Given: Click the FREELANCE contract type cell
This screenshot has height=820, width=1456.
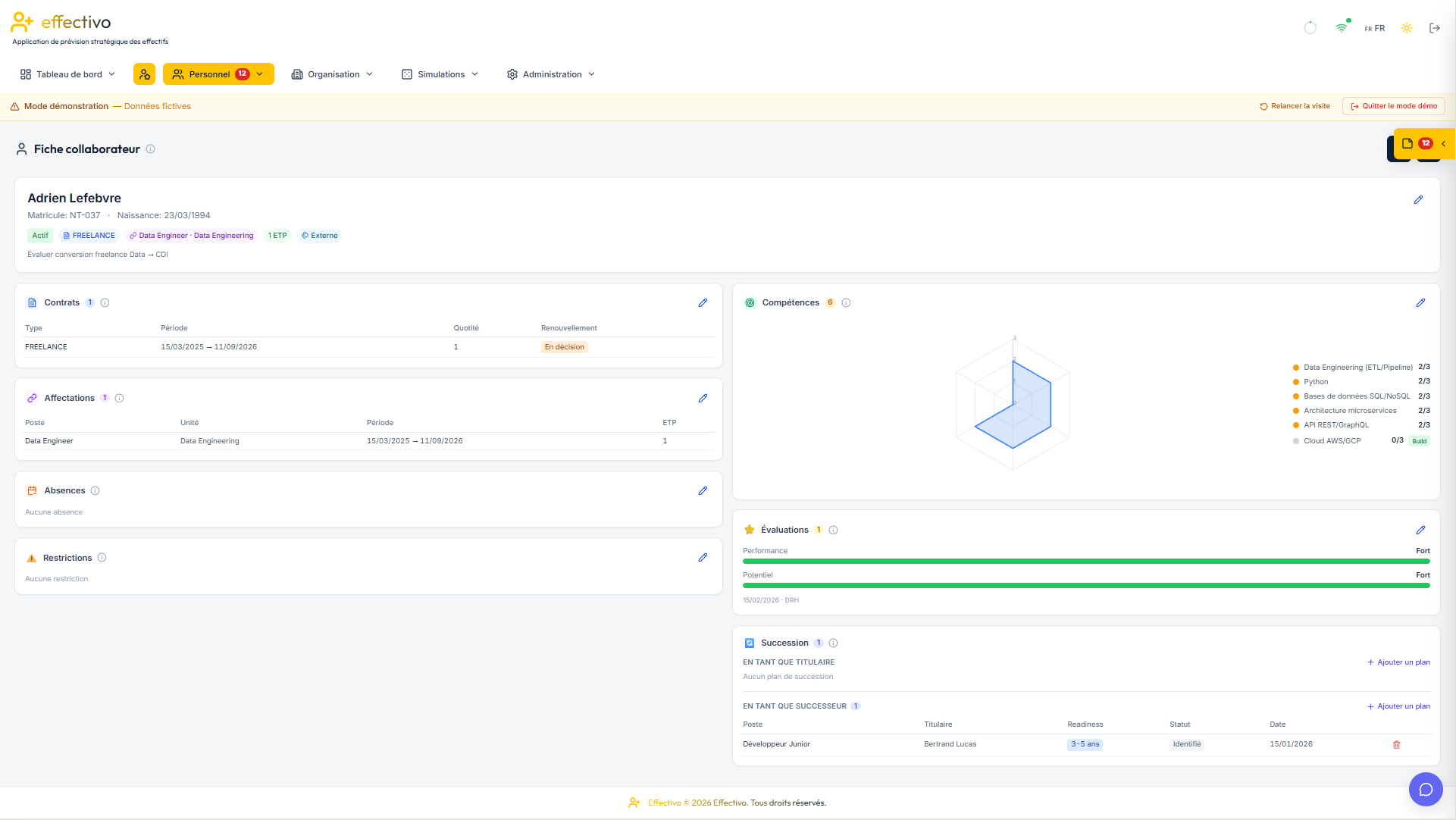Looking at the screenshot, I should pos(46,347).
